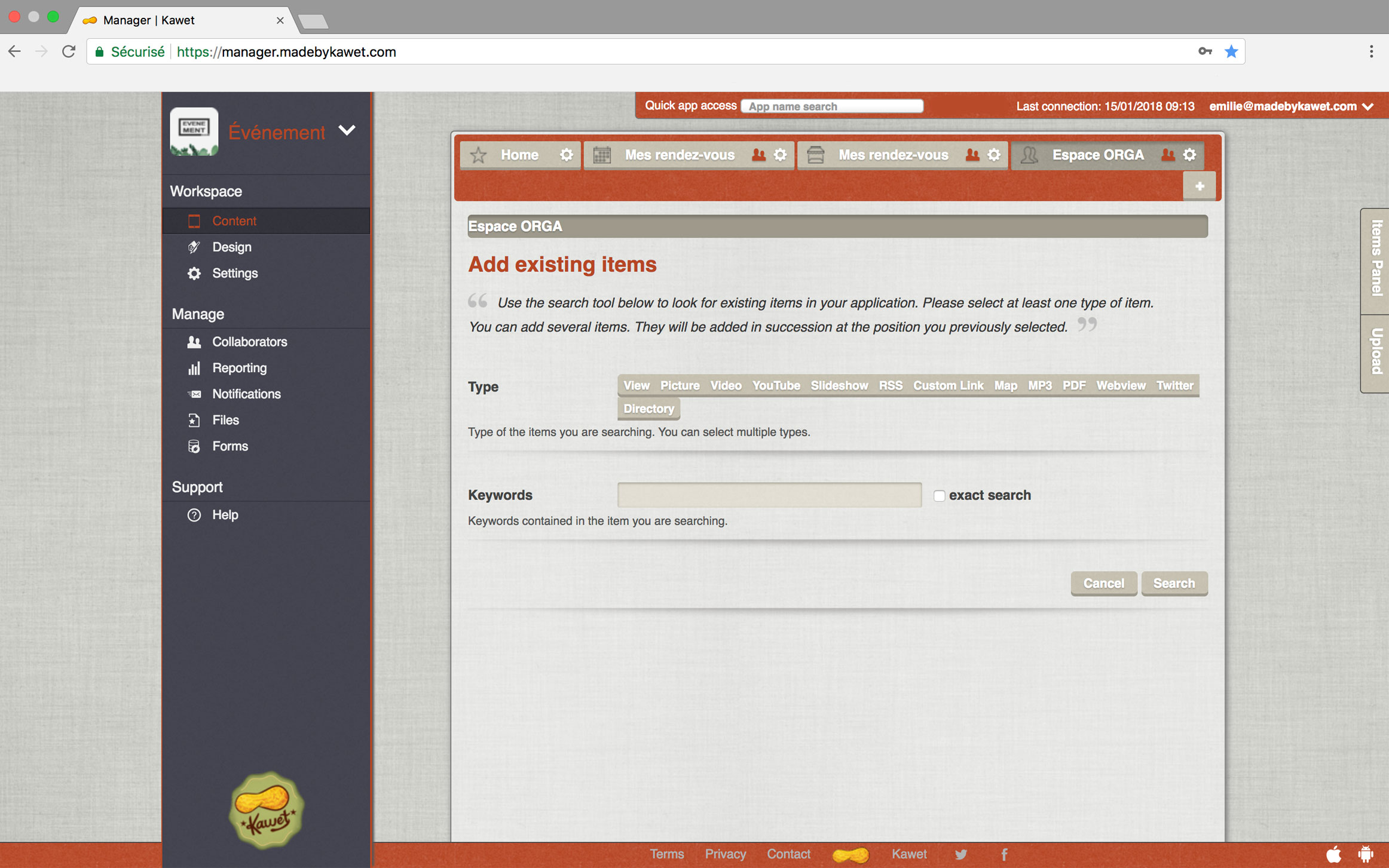Viewport: 1389px width, 868px height.
Task: Click the Espace ORGA settings gear
Action: click(x=1189, y=155)
